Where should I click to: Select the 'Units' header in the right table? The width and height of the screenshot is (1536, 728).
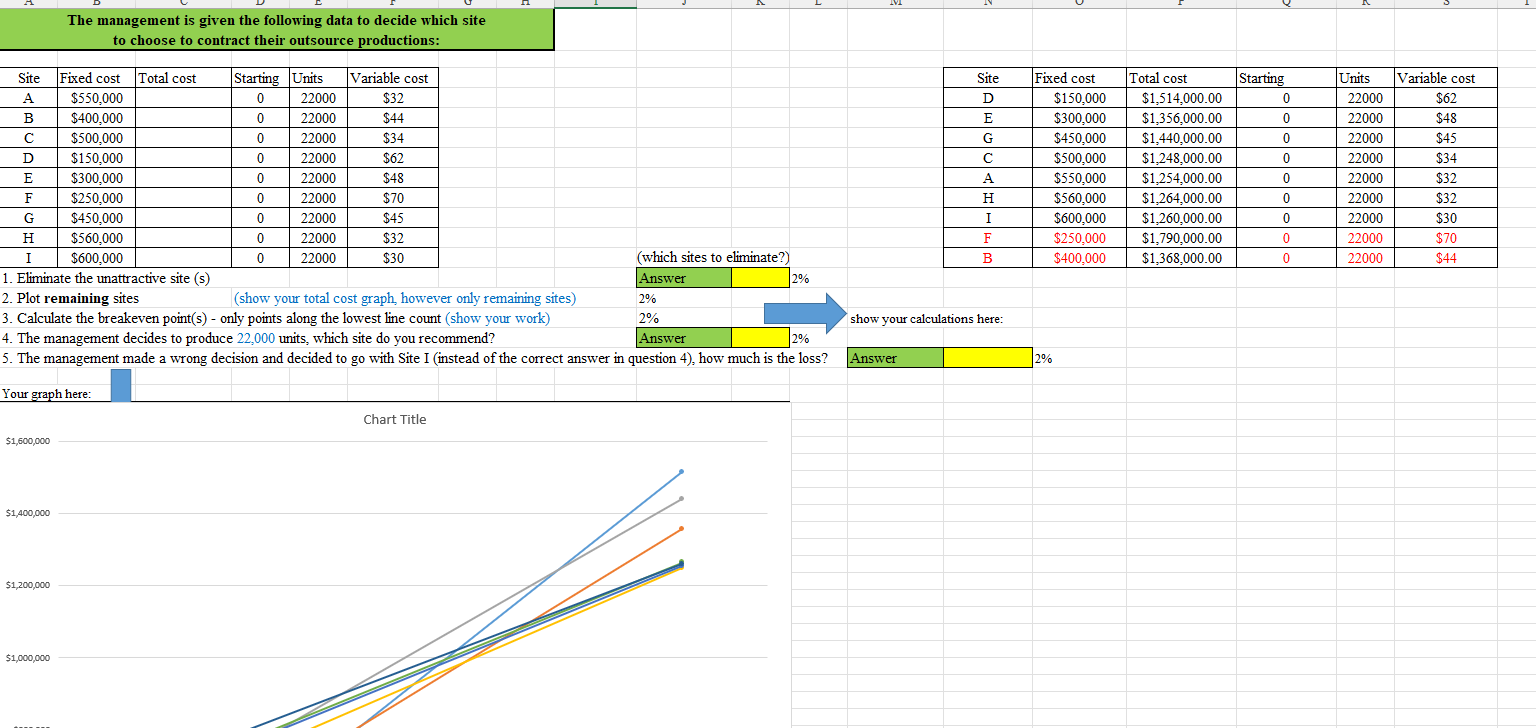[1366, 78]
